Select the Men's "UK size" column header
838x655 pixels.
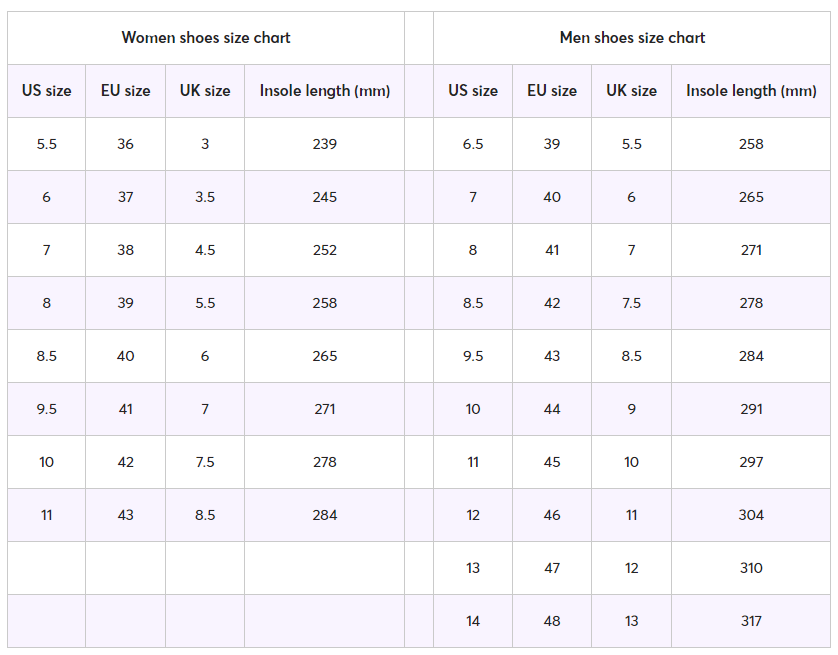(631, 91)
